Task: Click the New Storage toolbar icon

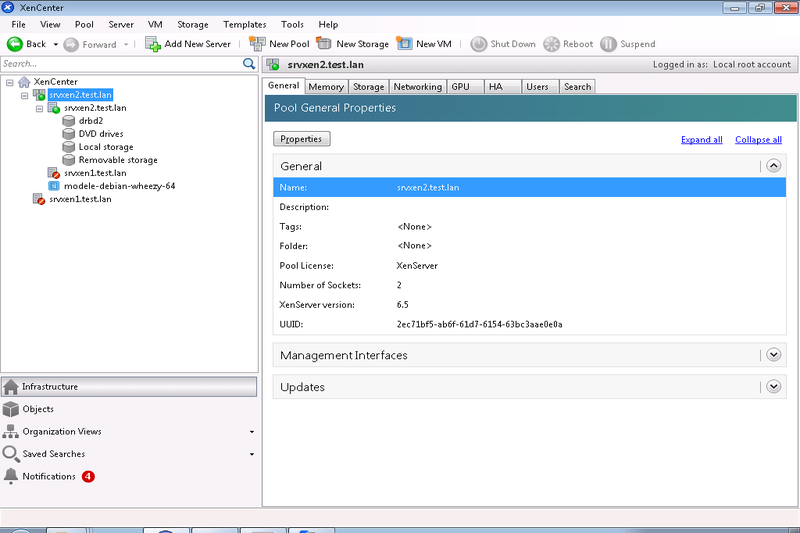Action: coord(324,43)
